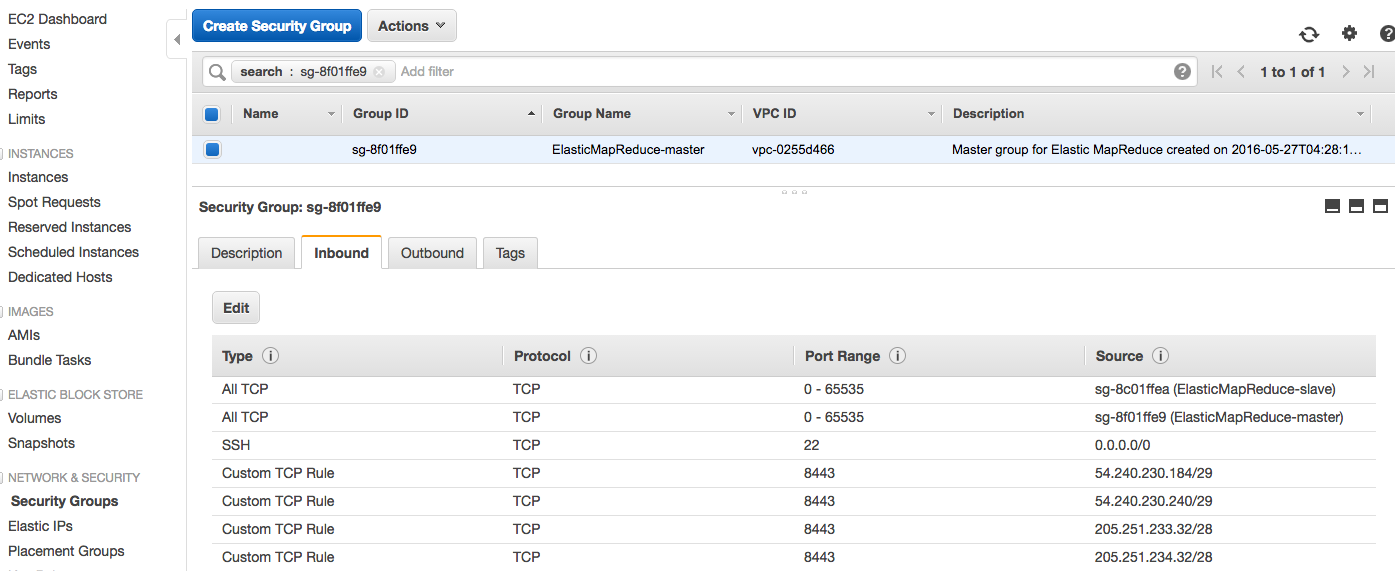This screenshot has height=571, width=1395.
Task: Open the Description tab
Action: (246, 253)
